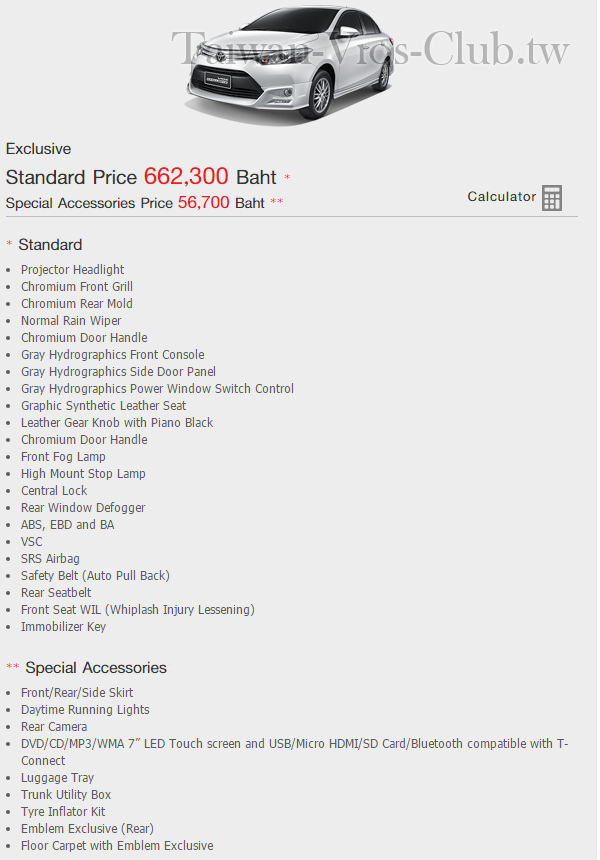Click the Front Fog Lamp item
This screenshot has width=600, height=860.
pyautogui.click(x=63, y=456)
